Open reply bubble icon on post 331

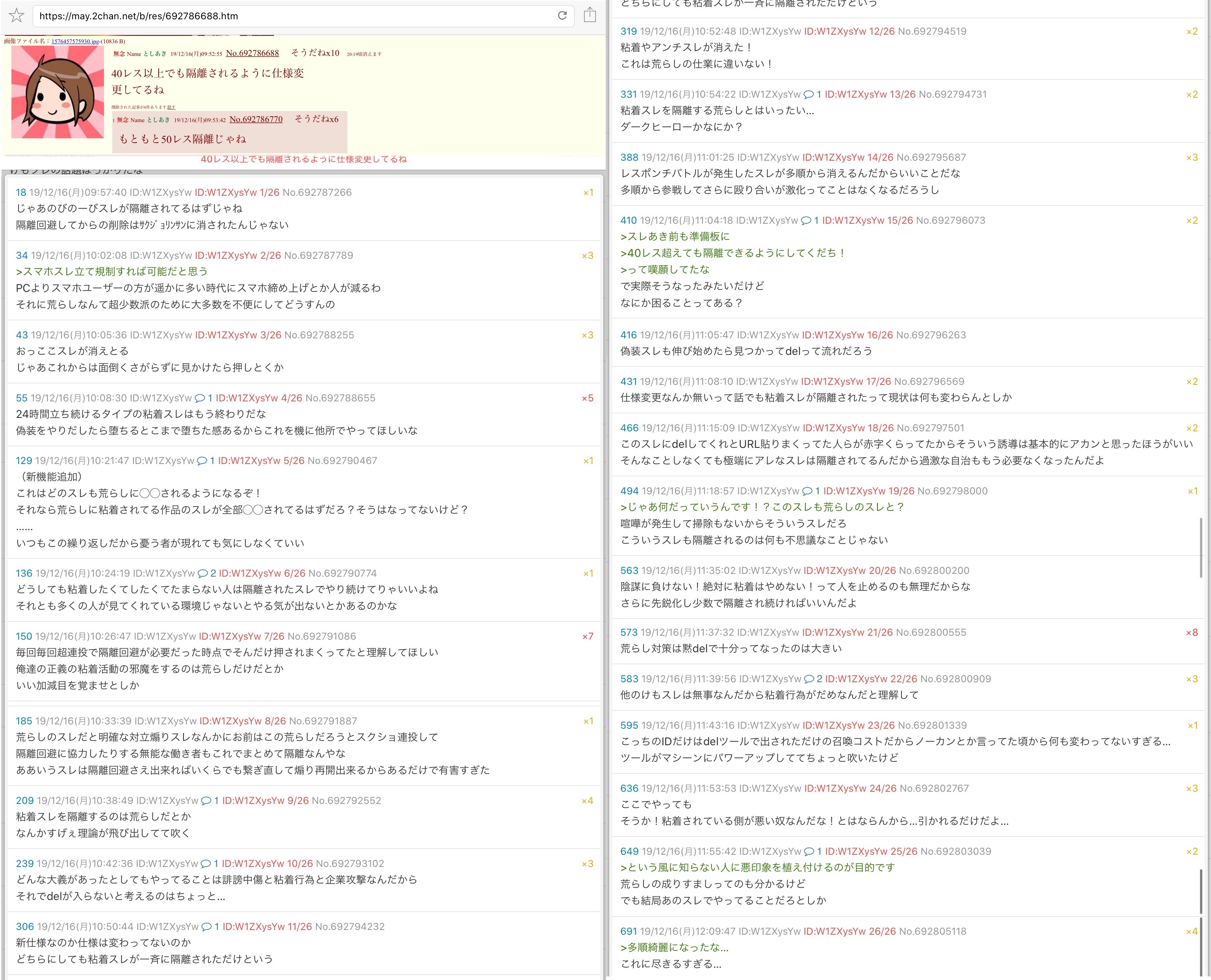coord(809,94)
